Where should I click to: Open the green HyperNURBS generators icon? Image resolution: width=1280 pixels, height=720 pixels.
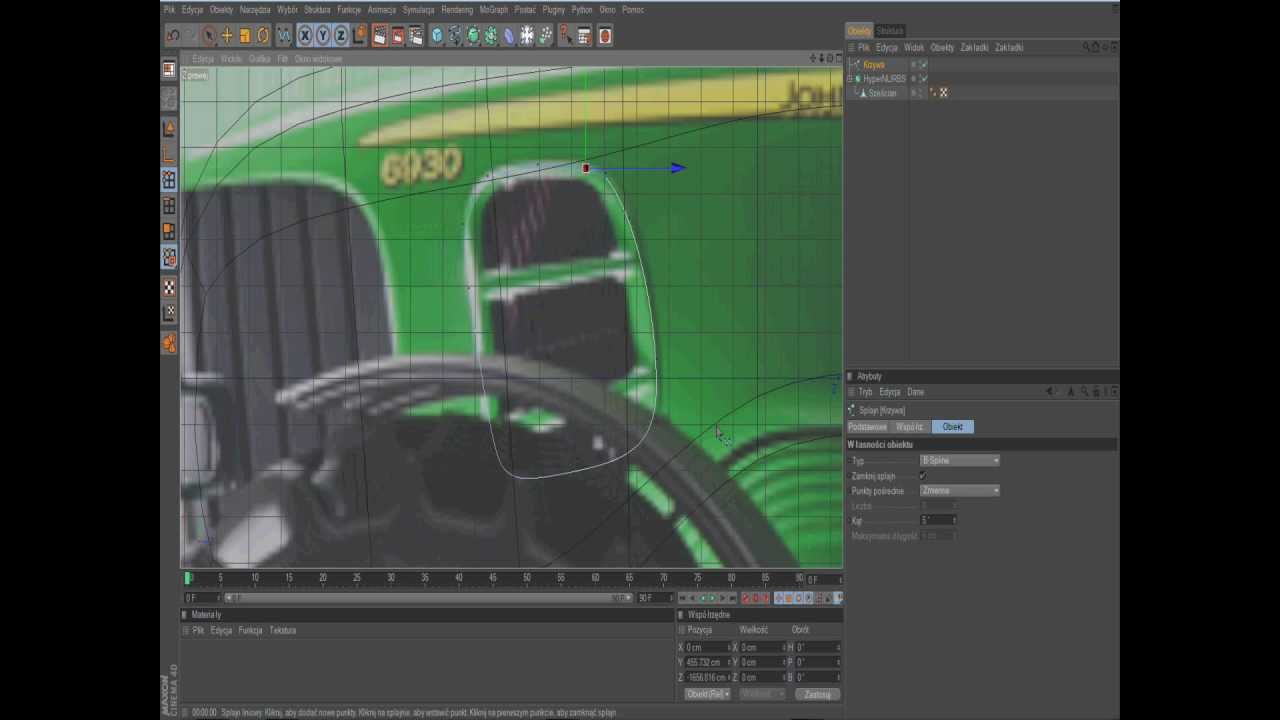point(473,36)
